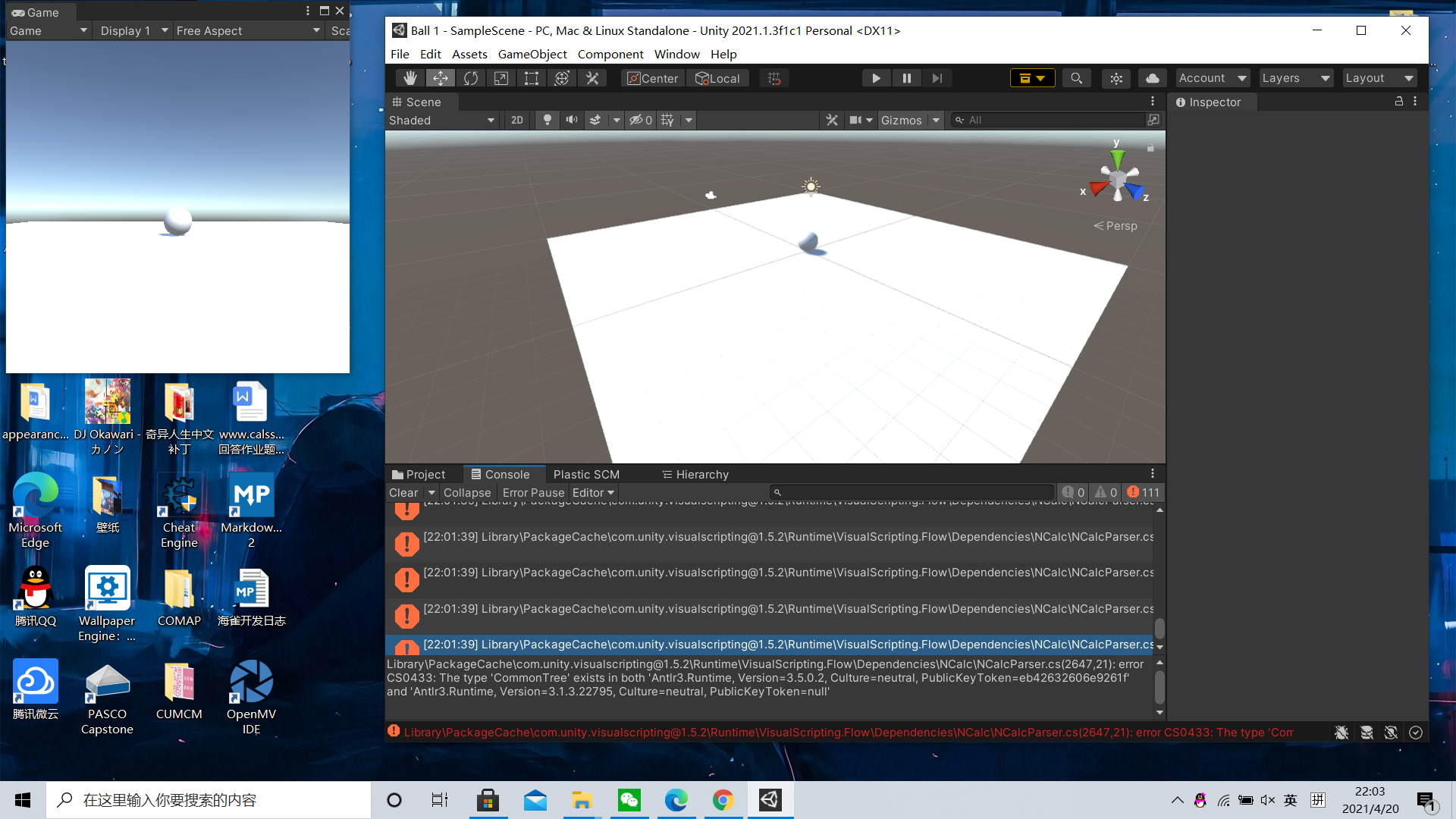The image size is (1456, 819).
Task: Open the scene component tools wrench icon
Action: [832, 120]
